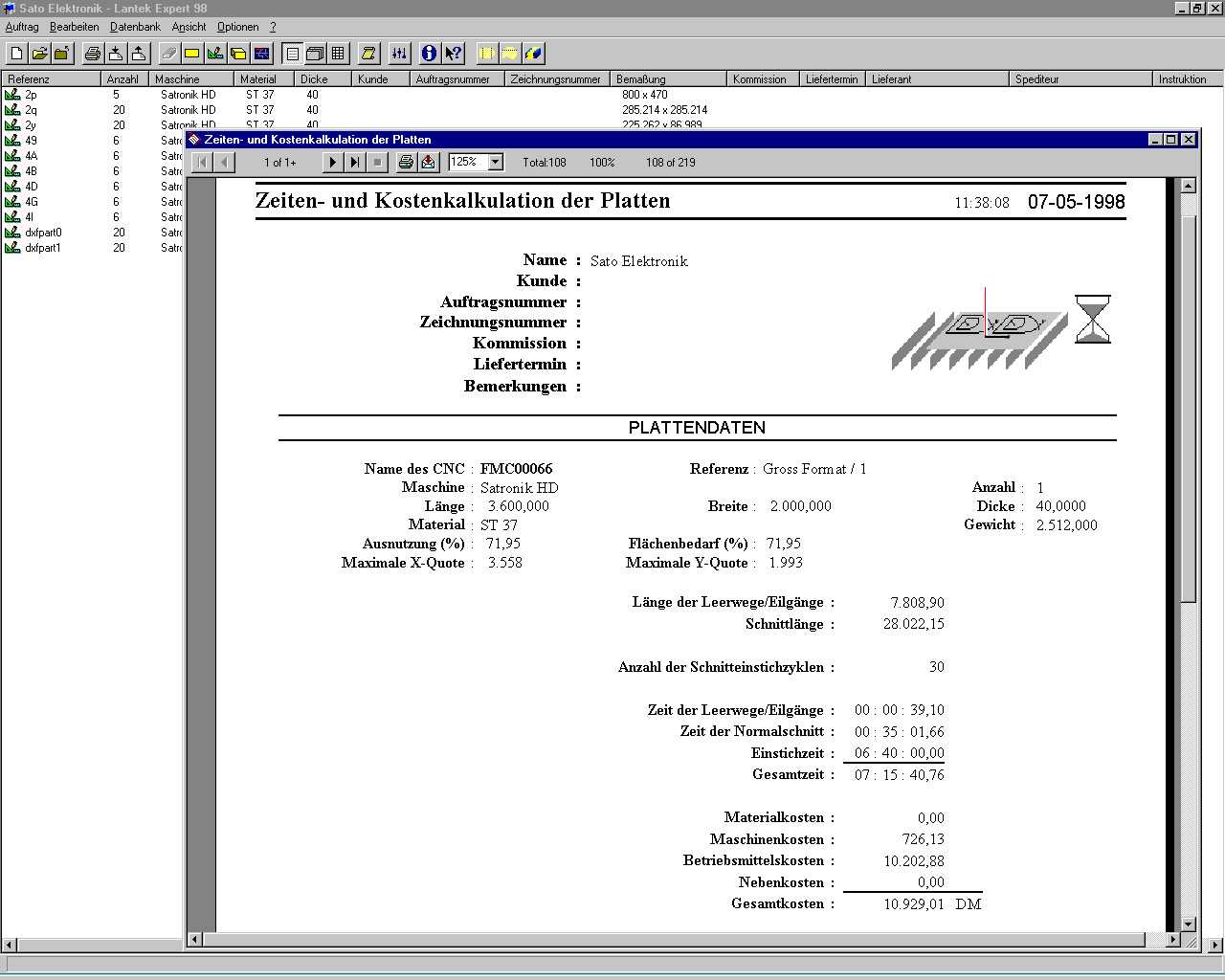
Task: Go to the first report page
Action: click(202, 162)
